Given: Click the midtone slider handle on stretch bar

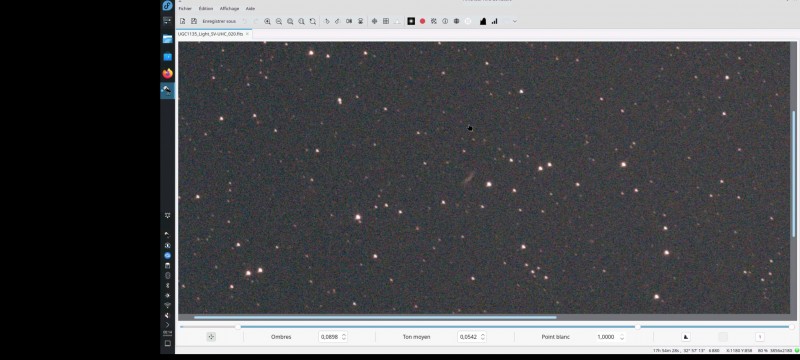Looking at the screenshot, I should coord(637,327).
